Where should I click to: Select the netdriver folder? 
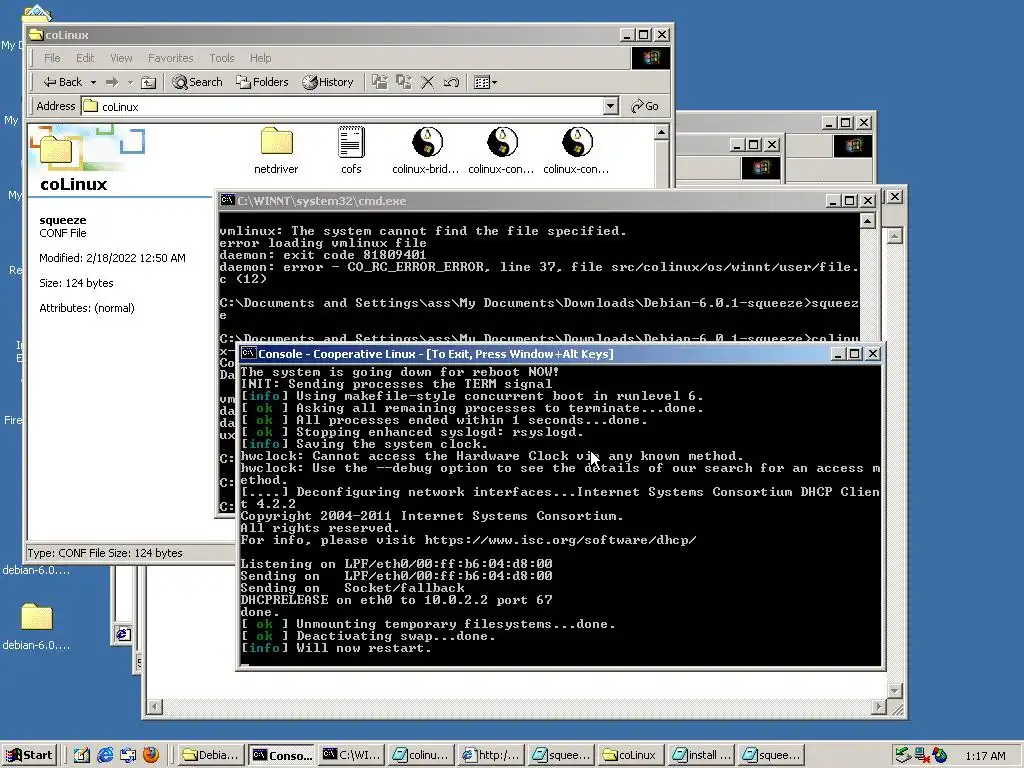[276, 151]
